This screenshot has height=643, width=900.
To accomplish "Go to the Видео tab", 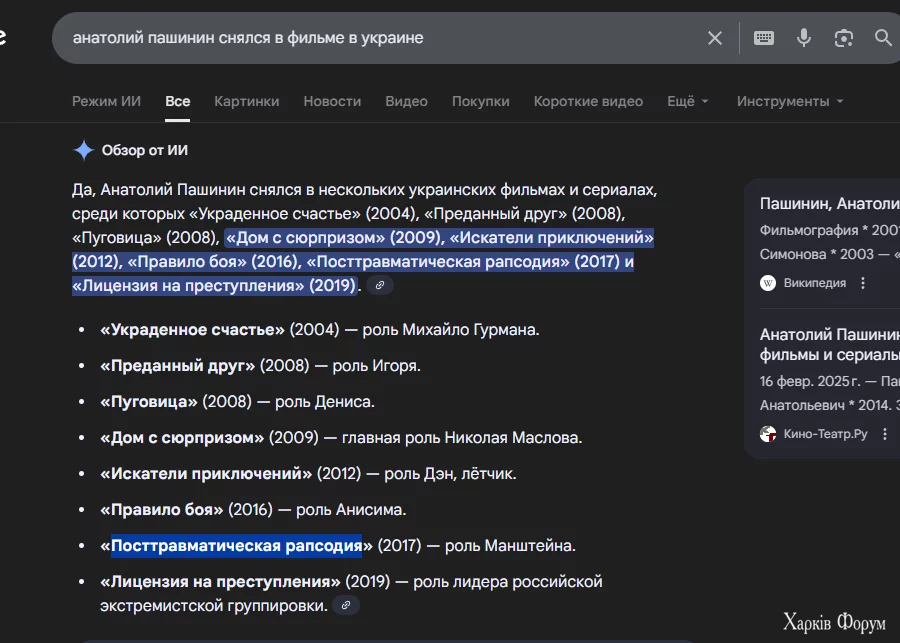I will tap(406, 101).
